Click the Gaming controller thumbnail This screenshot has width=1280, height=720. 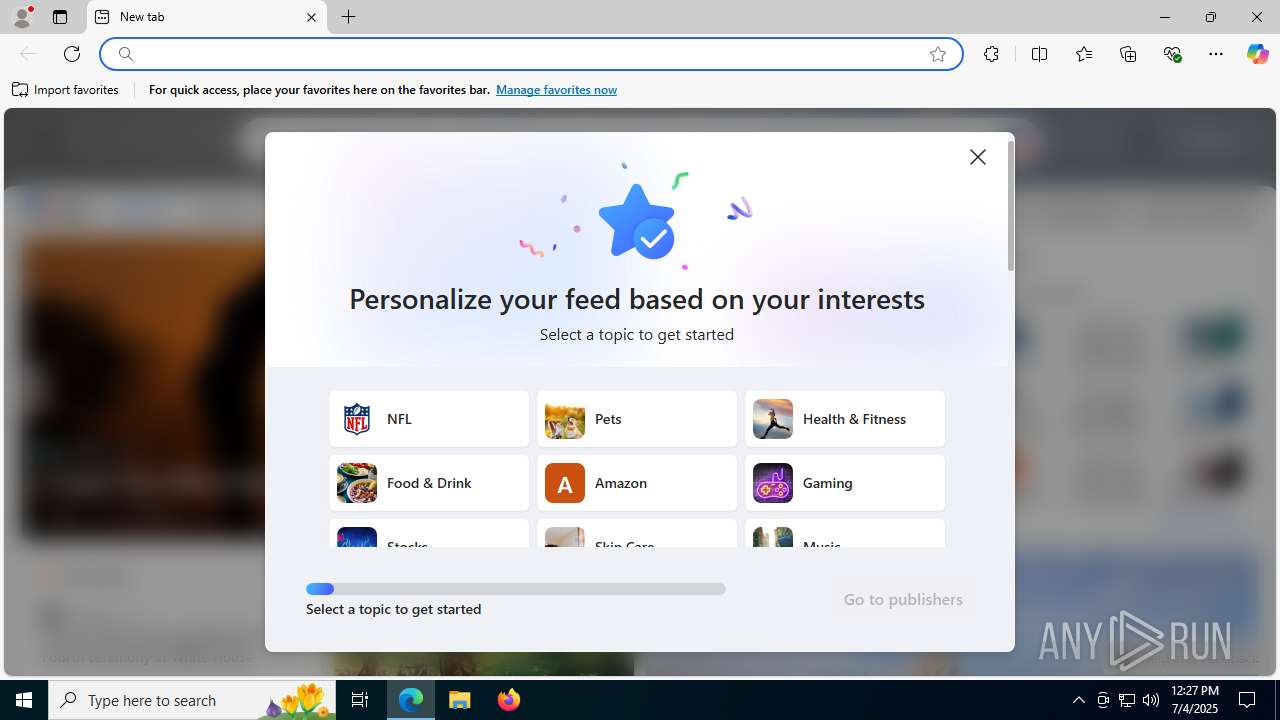click(x=773, y=483)
